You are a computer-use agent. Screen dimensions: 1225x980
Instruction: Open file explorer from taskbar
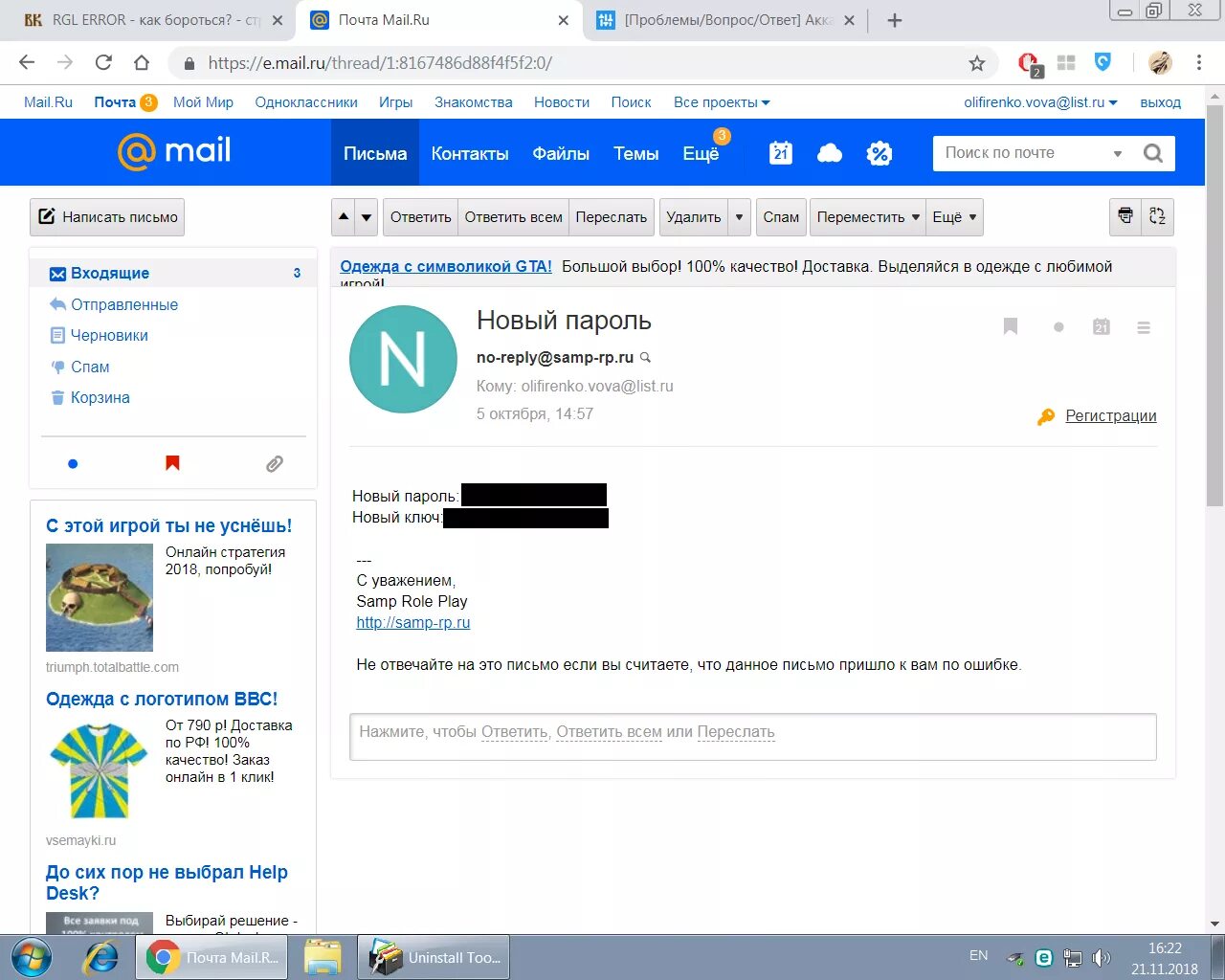pyautogui.click(x=323, y=957)
